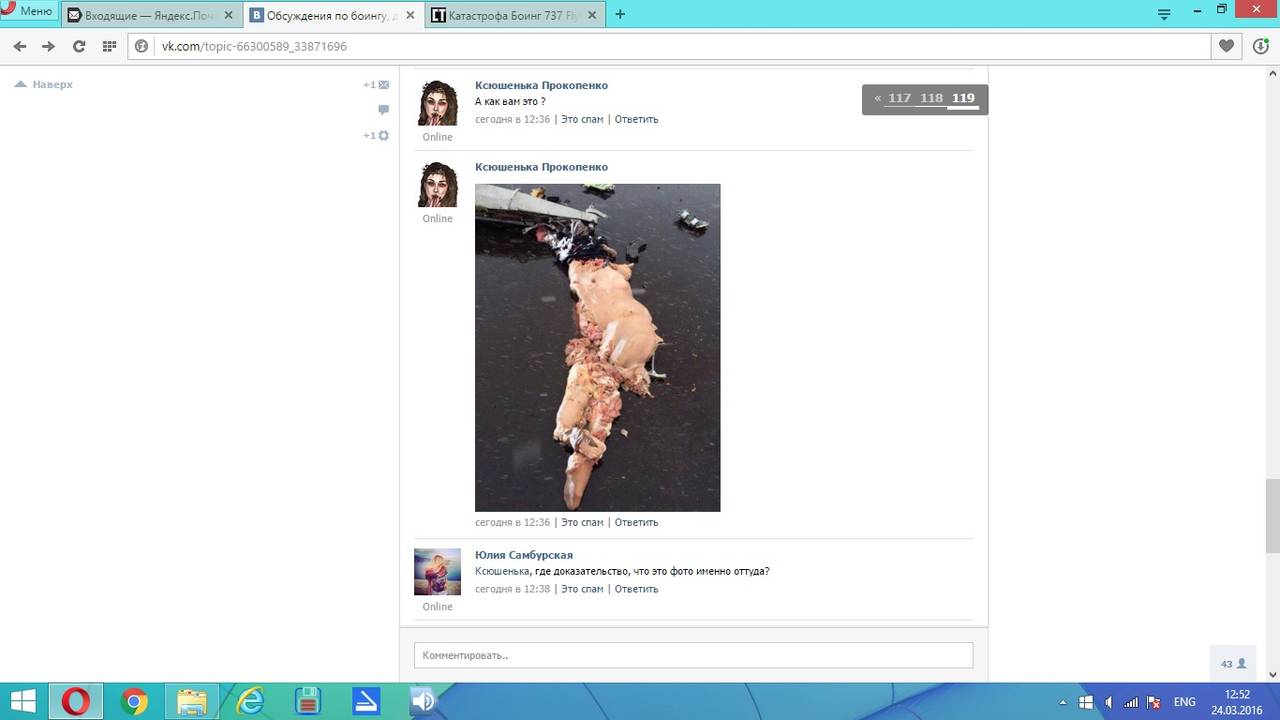Launch Google Chrome from the taskbar

coord(134,702)
